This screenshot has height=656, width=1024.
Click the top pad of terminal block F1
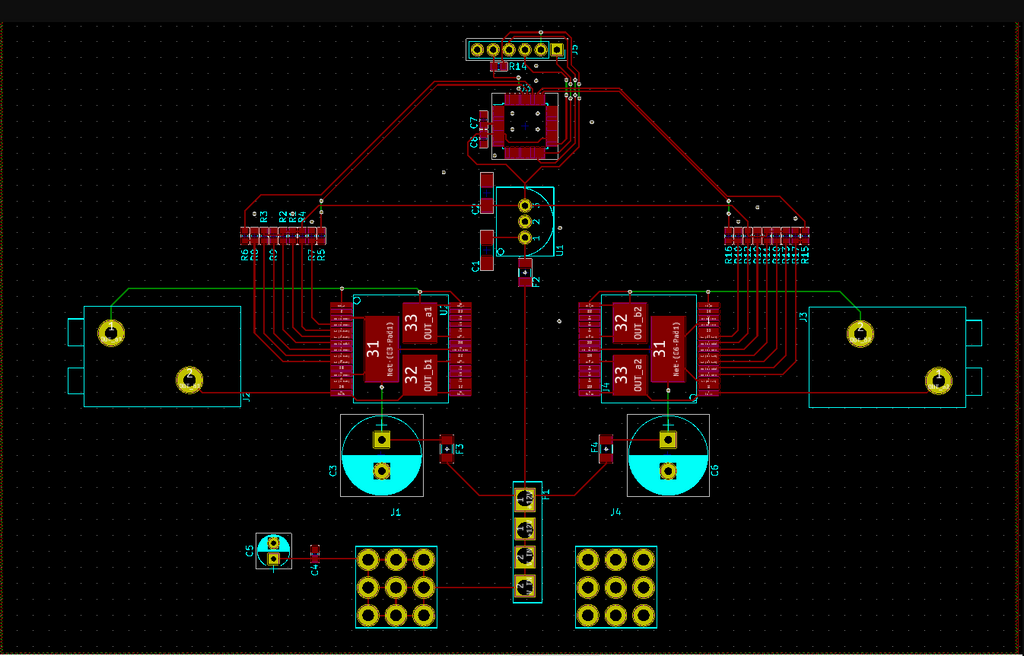[525, 499]
